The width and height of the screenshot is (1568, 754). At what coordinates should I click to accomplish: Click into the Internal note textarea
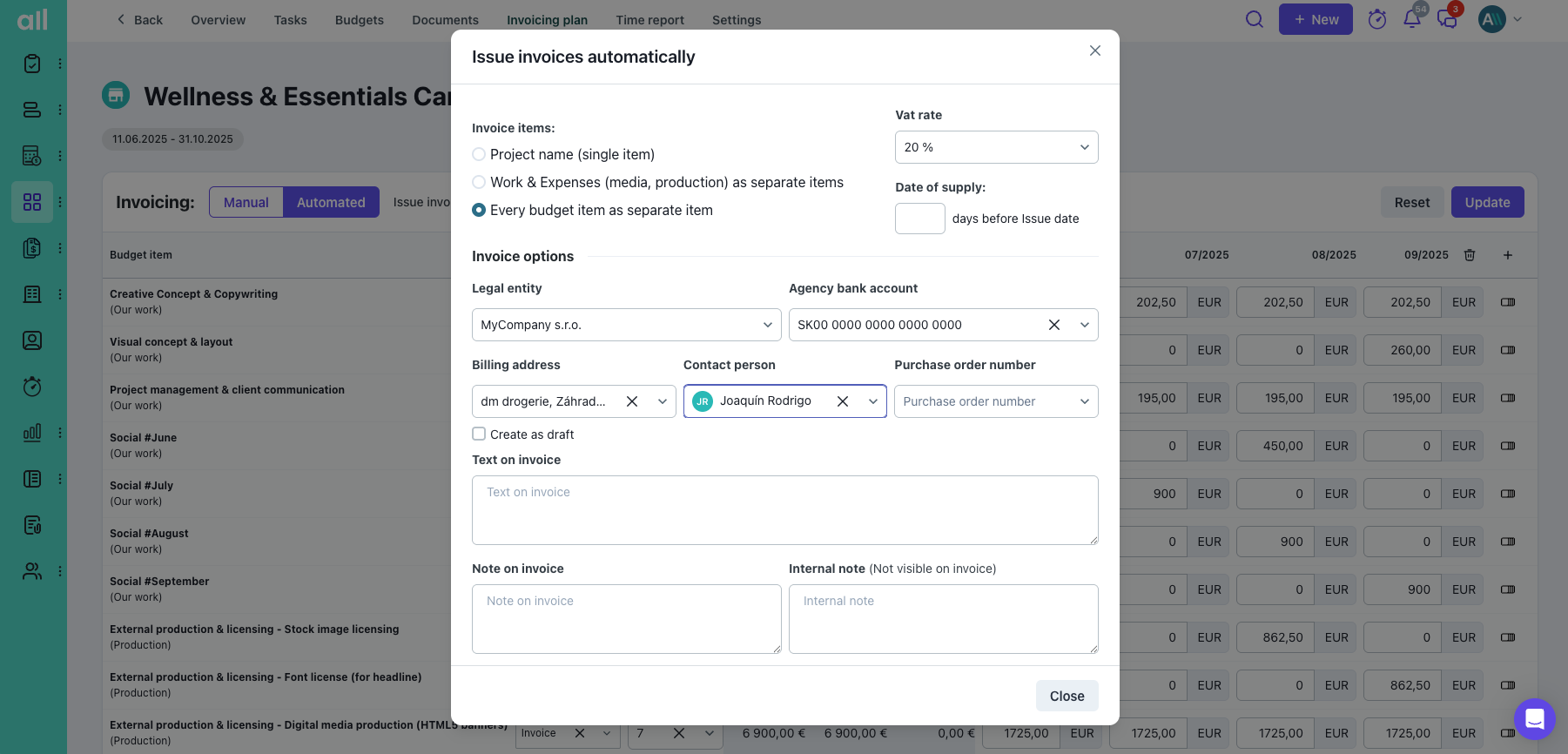943,619
